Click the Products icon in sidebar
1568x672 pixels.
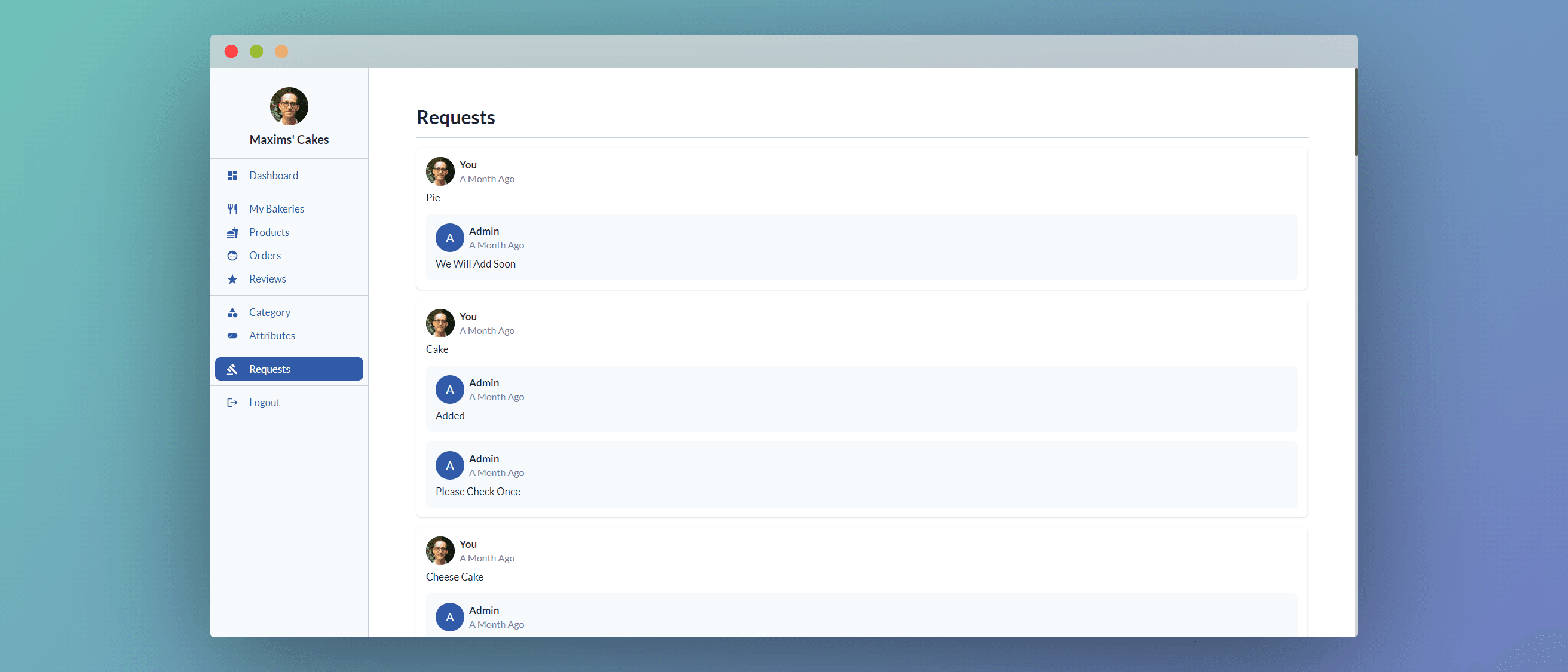pos(232,232)
